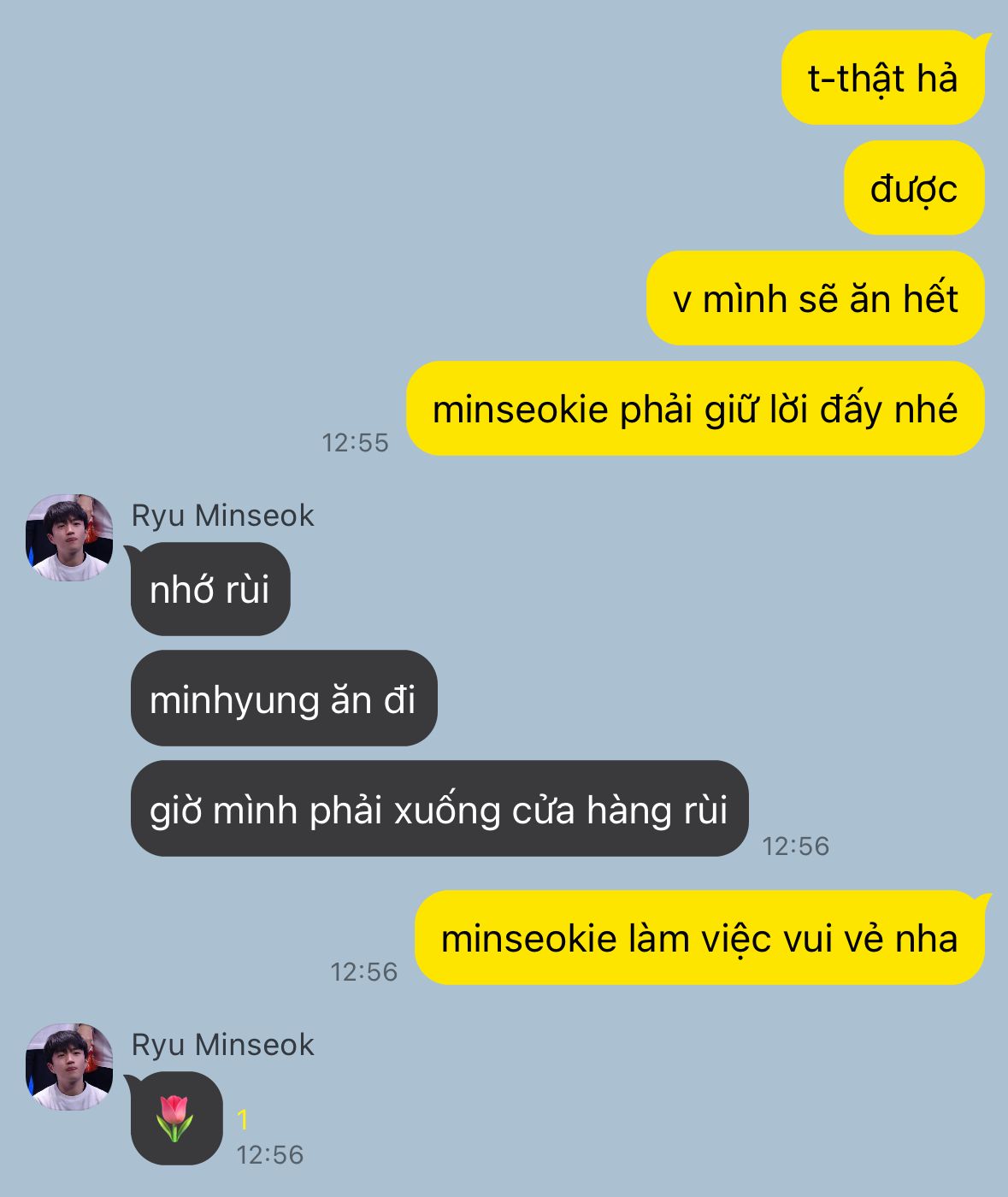The width and height of the screenshot is (1008, 1197).
Task: Select the "t-thật hả" message bubble
Action: (883, 78)
